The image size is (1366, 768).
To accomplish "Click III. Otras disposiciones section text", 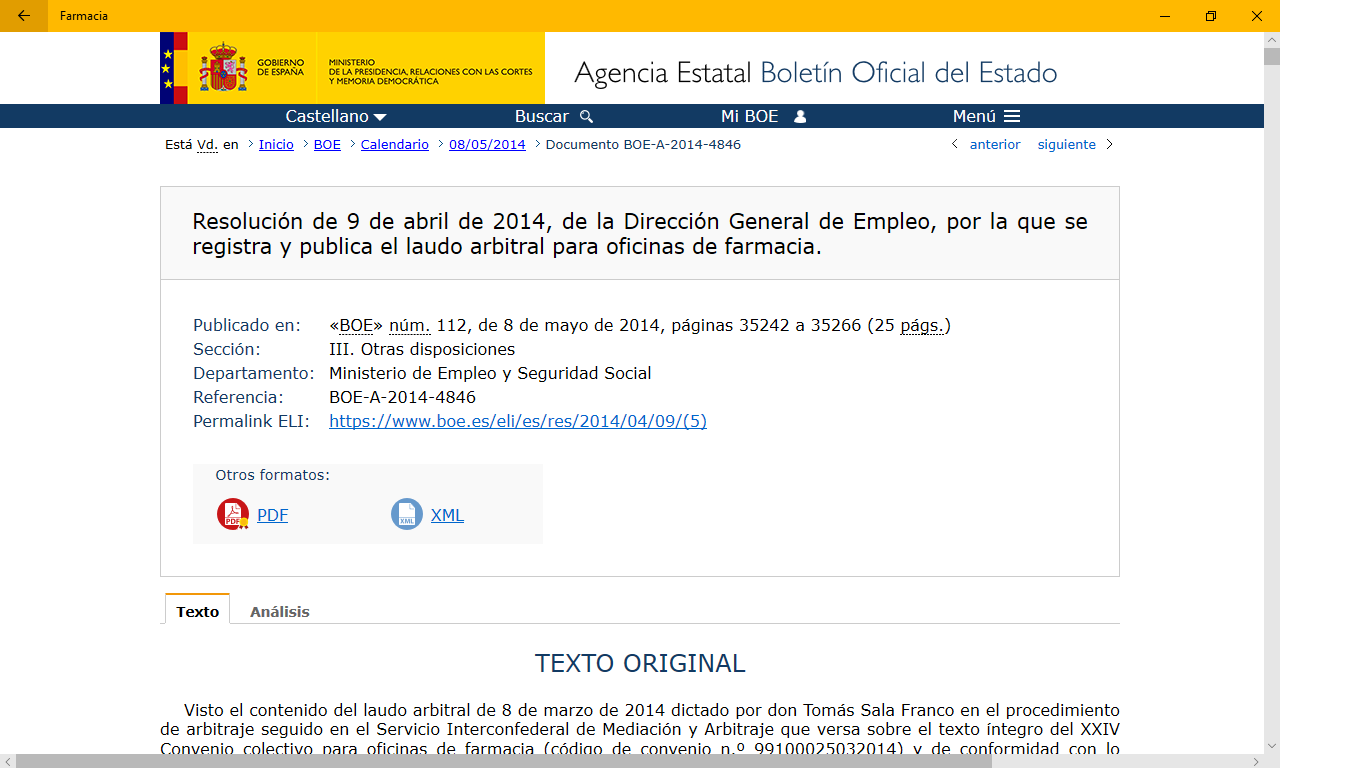I will pyautogui.click(x=422, y=349).
